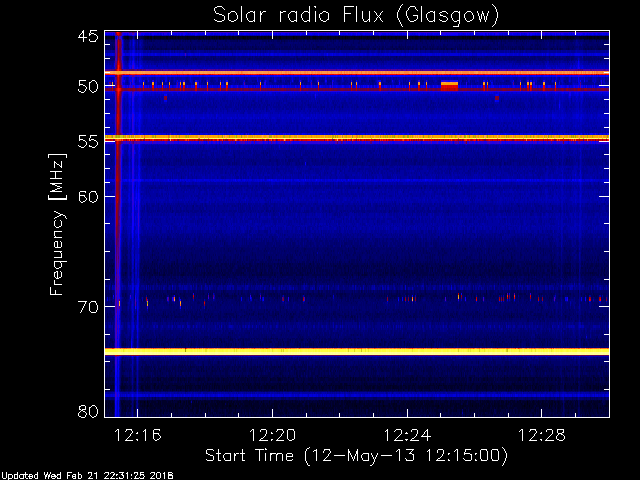Select the 'Frequency [MHz]' axis label
Viewport: 640px width, 480px height.
point(57,224)
